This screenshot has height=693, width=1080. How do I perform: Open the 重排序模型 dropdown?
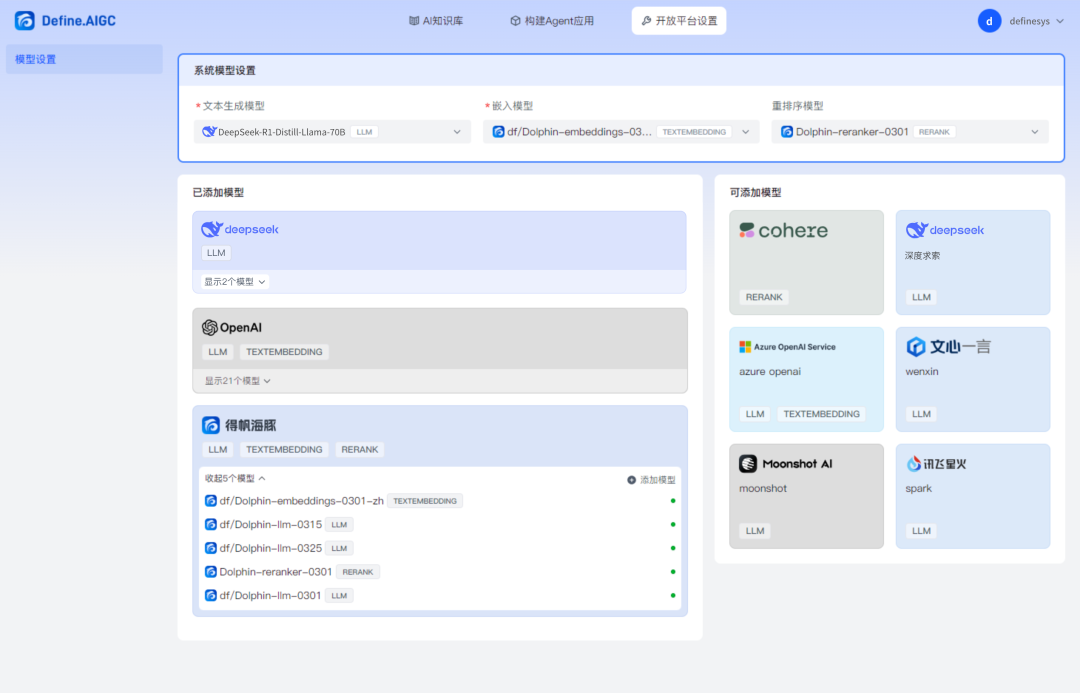[x=910, y=132]
